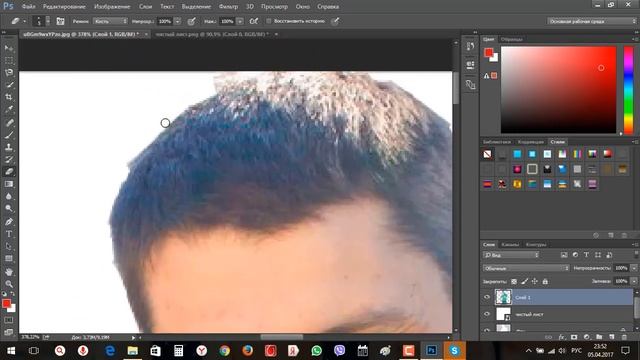This screenshot has height=360, width=640.
Task: Toggle lock all padlock icon
Action: click(545, 282)
